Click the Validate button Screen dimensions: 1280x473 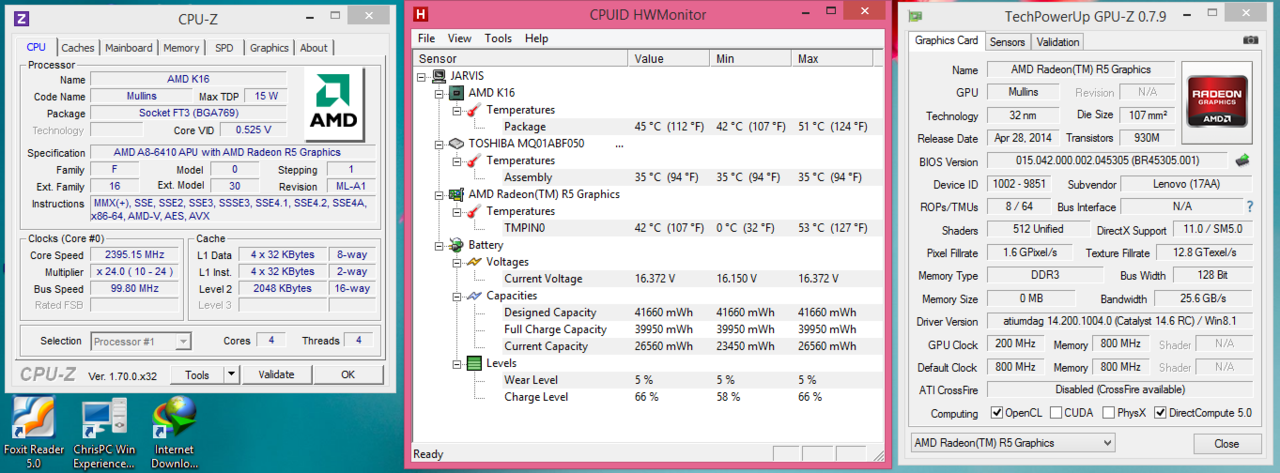276,375
